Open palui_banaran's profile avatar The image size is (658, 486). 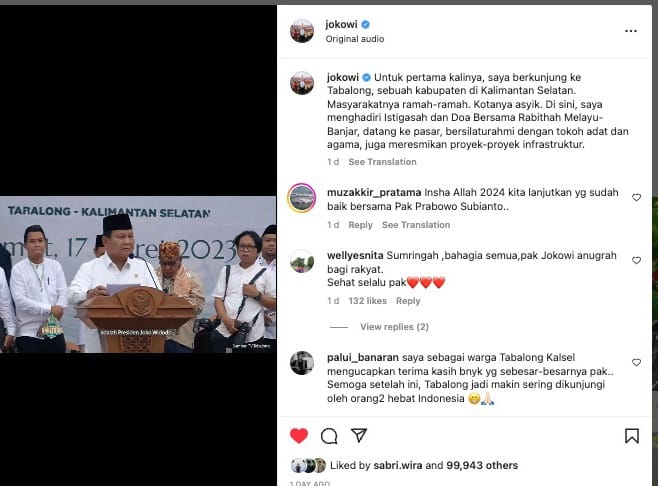[302, 363]
